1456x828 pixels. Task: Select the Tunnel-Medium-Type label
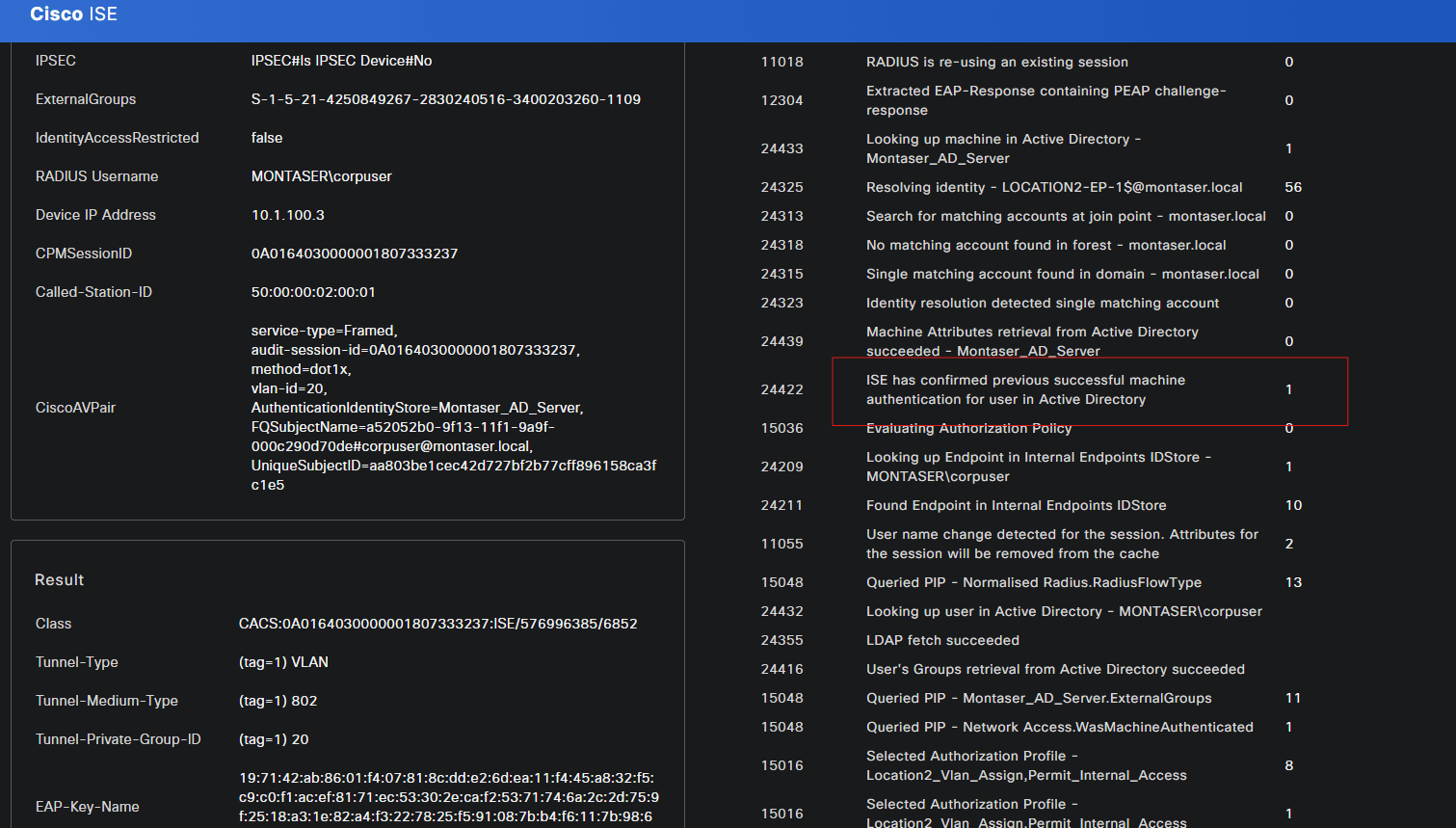click(x=107, y=701)
